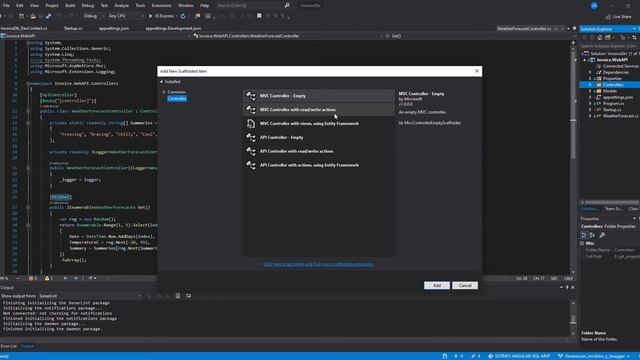Click Search Solution Explorer box
The width and height of the screenshot is (640, 360).
(x=610, y=46)
